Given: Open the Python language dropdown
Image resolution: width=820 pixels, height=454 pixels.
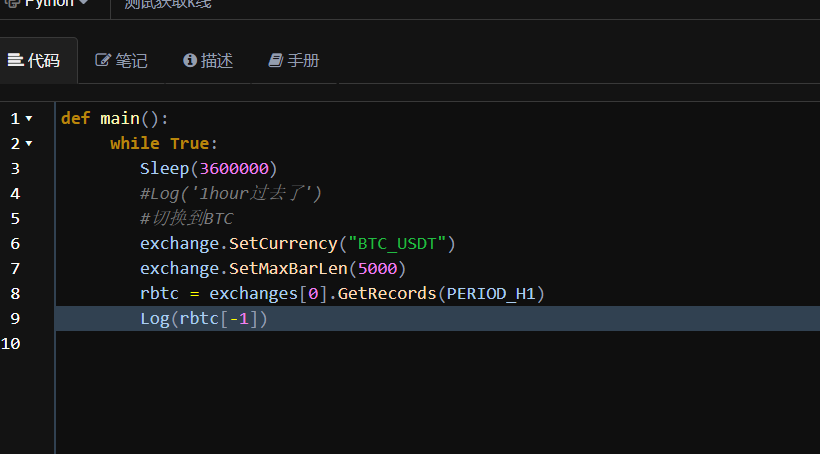Looking at the screenshot, I should coord(49,4).
